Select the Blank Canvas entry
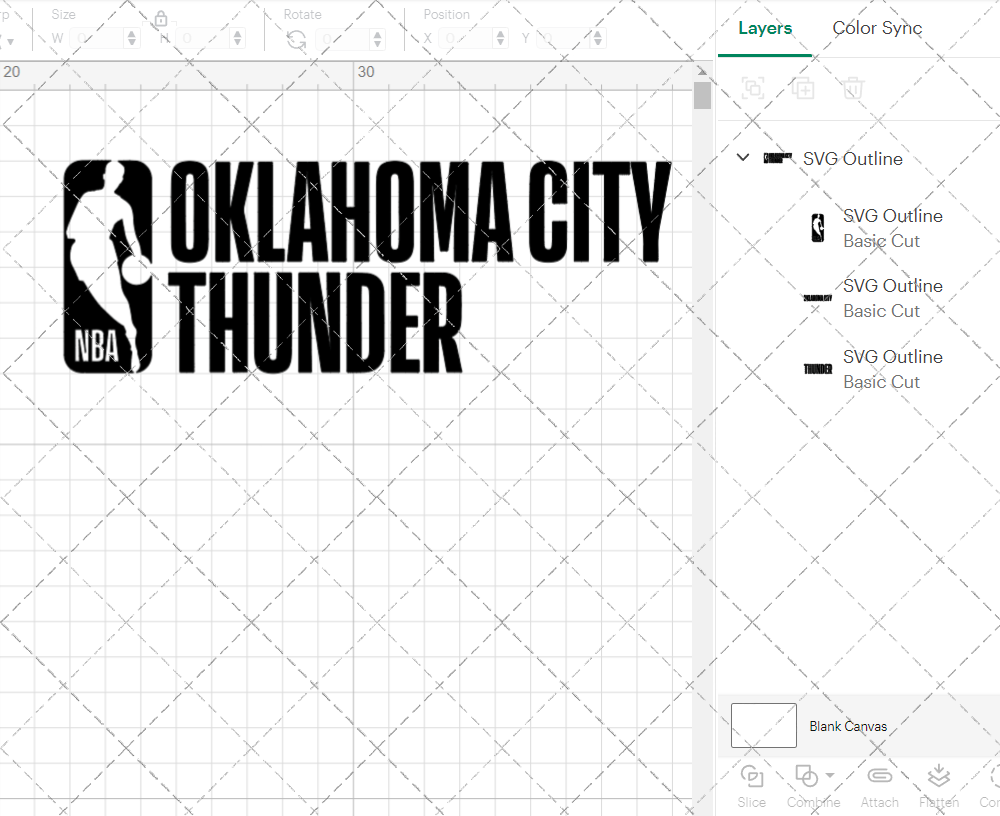This screenshot has width=1000, height=816. tap(849, 726)
